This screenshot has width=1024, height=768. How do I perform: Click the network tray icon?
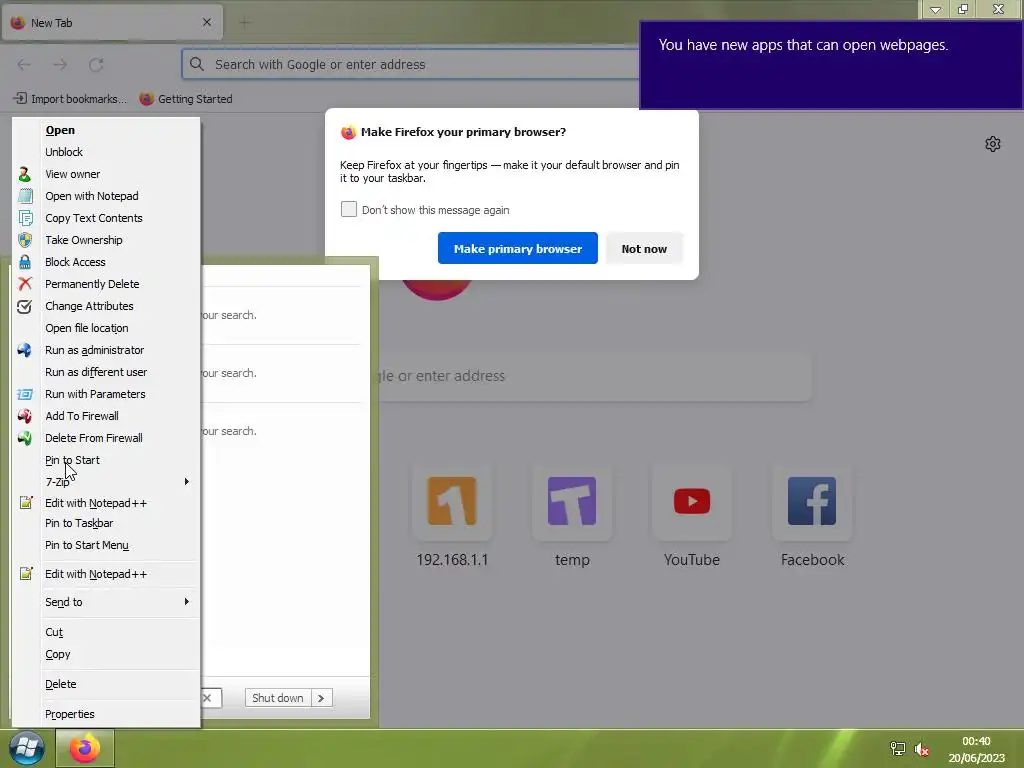coord(898,749)
